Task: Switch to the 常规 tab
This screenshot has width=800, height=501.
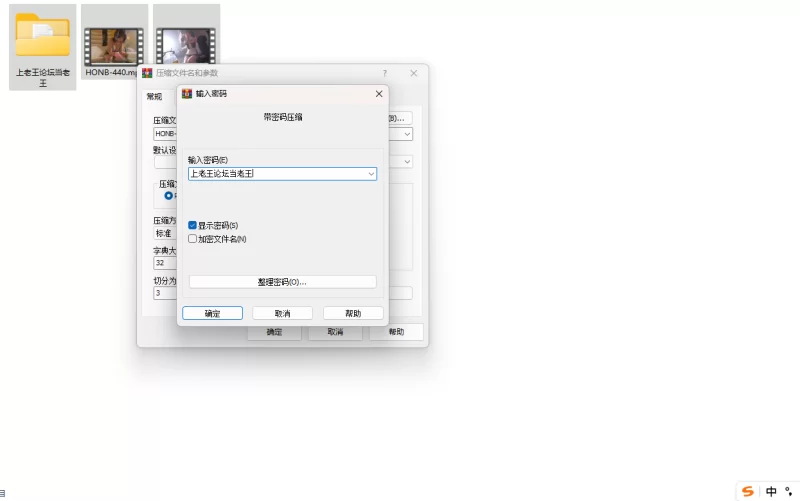Action: click(154, 96)
